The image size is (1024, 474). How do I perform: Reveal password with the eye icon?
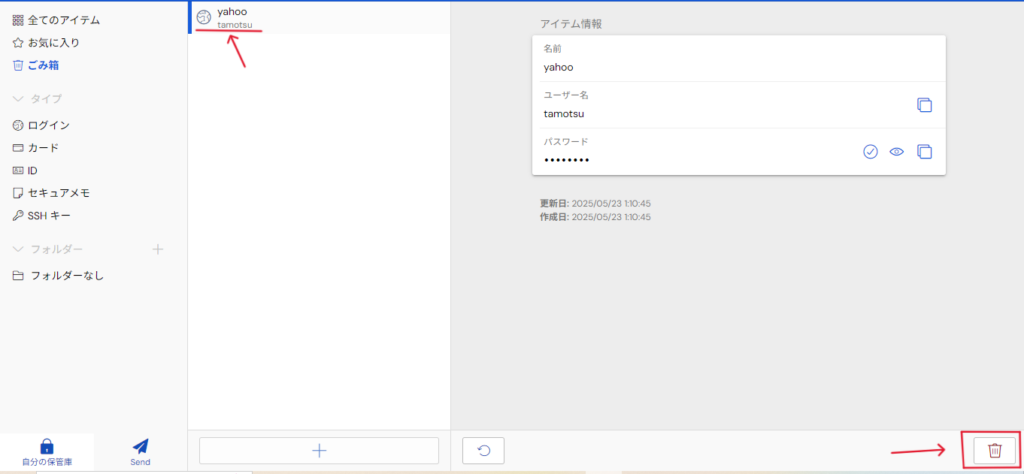[897, 151]
